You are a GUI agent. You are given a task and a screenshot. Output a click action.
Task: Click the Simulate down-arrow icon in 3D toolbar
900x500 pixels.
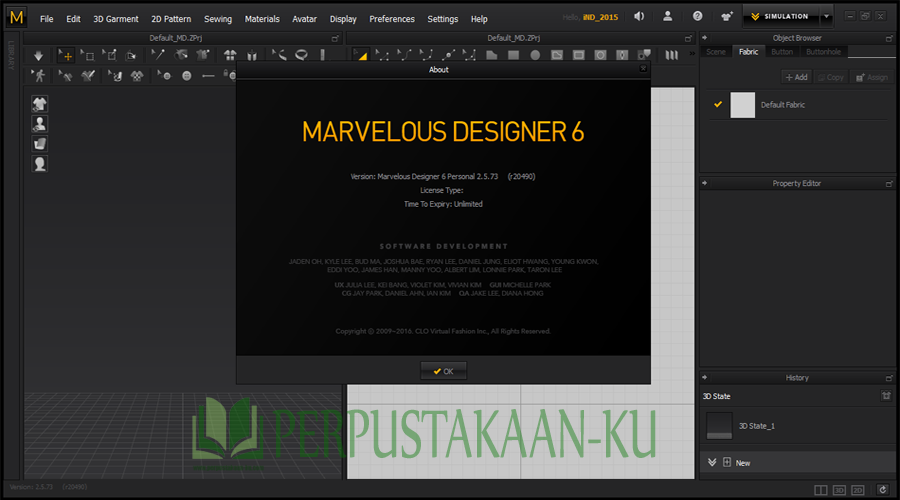click(38, 55)
